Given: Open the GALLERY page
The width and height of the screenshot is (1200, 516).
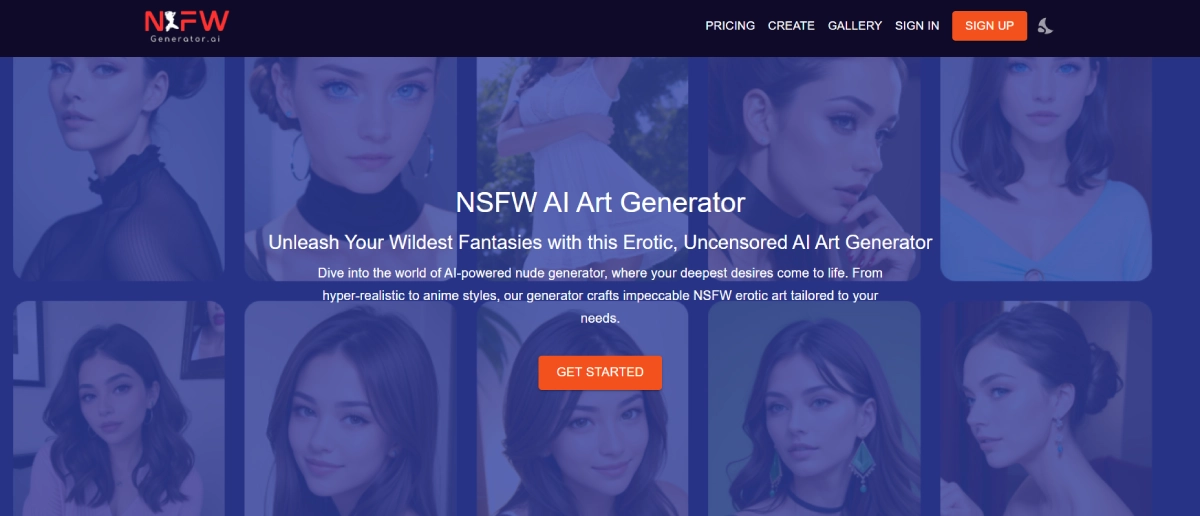Looking at the screenshot, I should [855, 26].
